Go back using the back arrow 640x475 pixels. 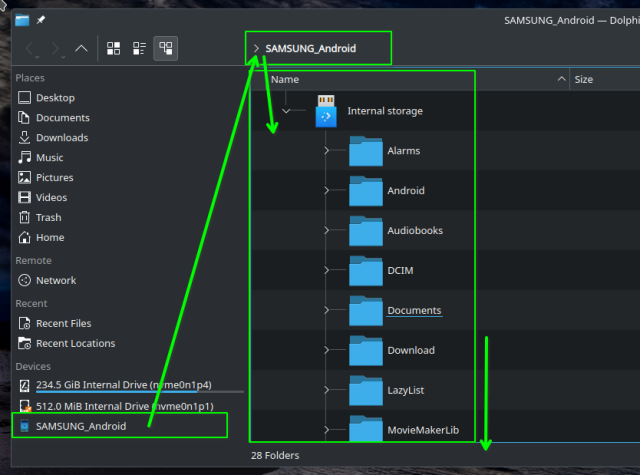coord(31,49)
